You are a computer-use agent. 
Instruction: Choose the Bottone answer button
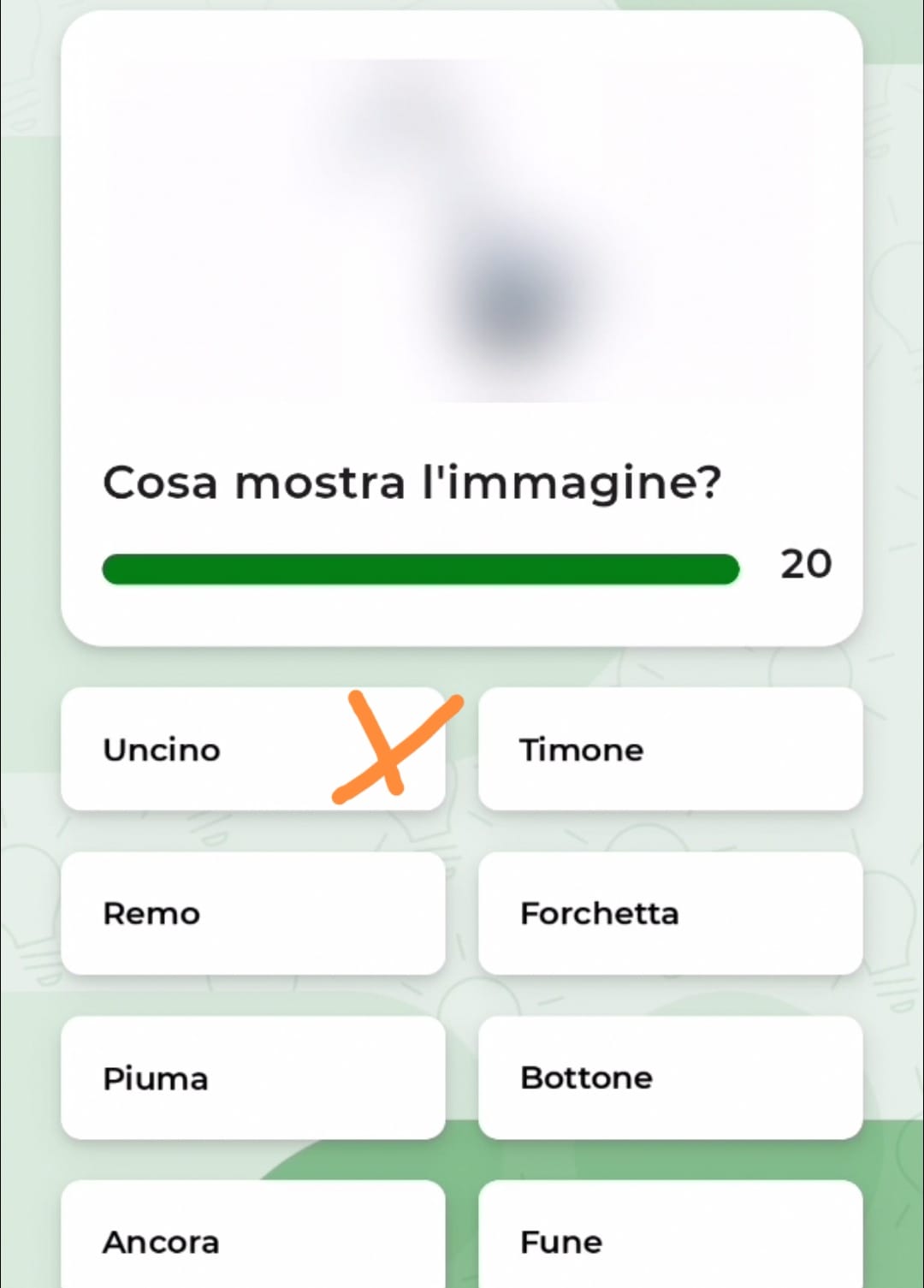tap(670, 1077)
